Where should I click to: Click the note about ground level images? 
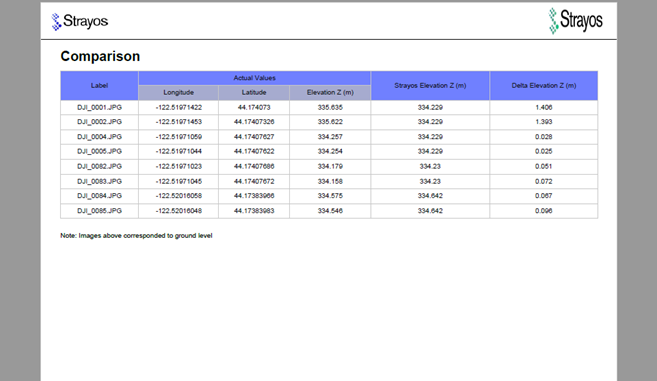(136, 236)
